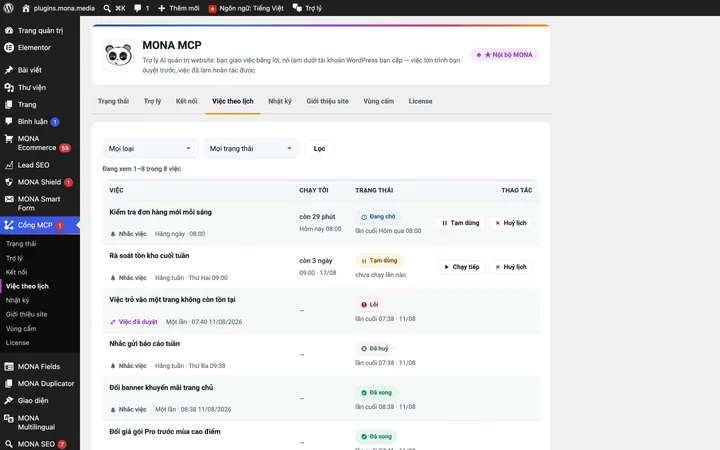This screenshot has width=720, height=450.
Task: Click the task title Đổi giá gói Pro trước mùa cao điểm
Action: (165, 431)
